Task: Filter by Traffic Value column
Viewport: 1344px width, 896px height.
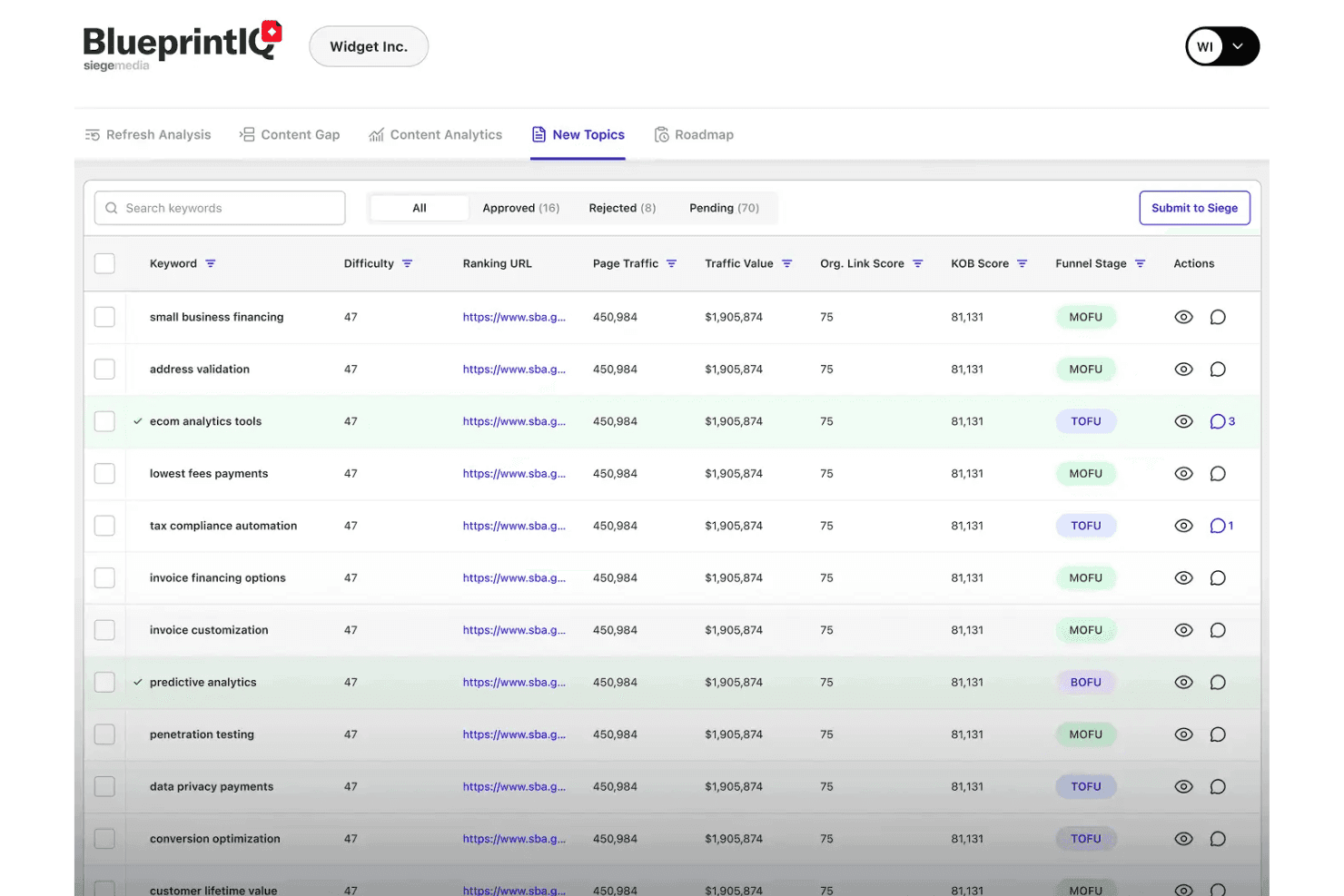Action: tap(787, 263)
